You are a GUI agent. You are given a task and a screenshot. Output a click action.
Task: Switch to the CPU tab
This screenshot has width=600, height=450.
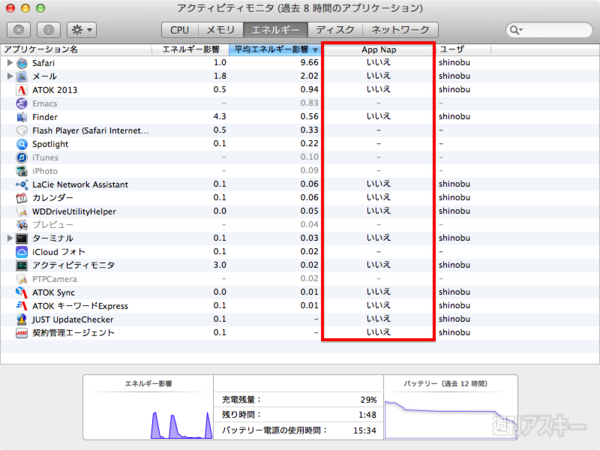pos(180,30)
